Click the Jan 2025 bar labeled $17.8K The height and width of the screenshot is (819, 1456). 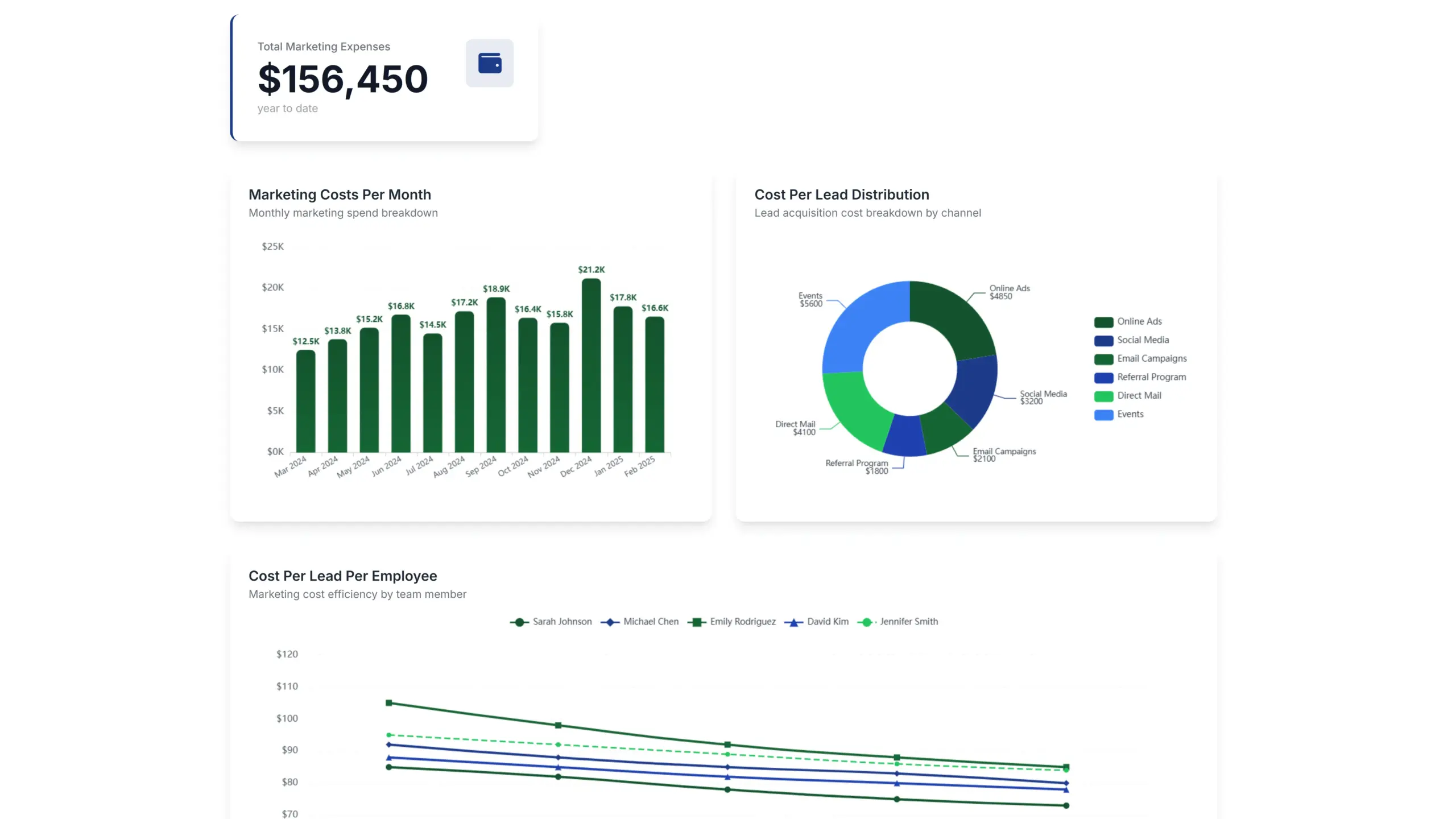point(623,380)
